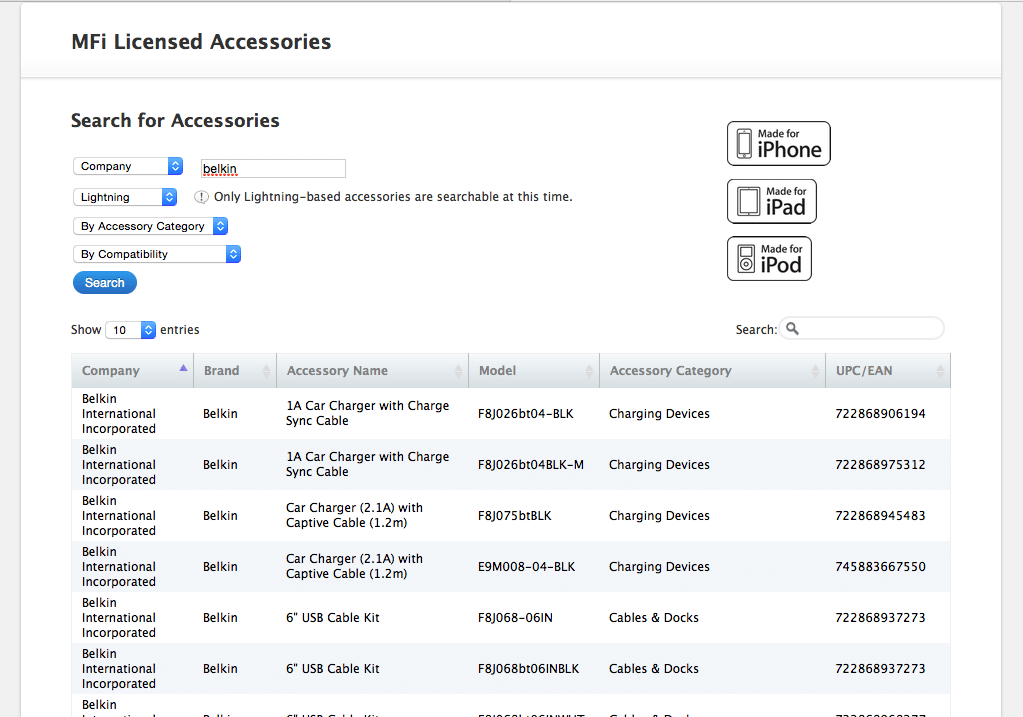Image resolution: width=1023 pixels, height=717 pixels.
Task: Open the Company filter dropdown
Action: pyautogui.click(x=127, y=166)
